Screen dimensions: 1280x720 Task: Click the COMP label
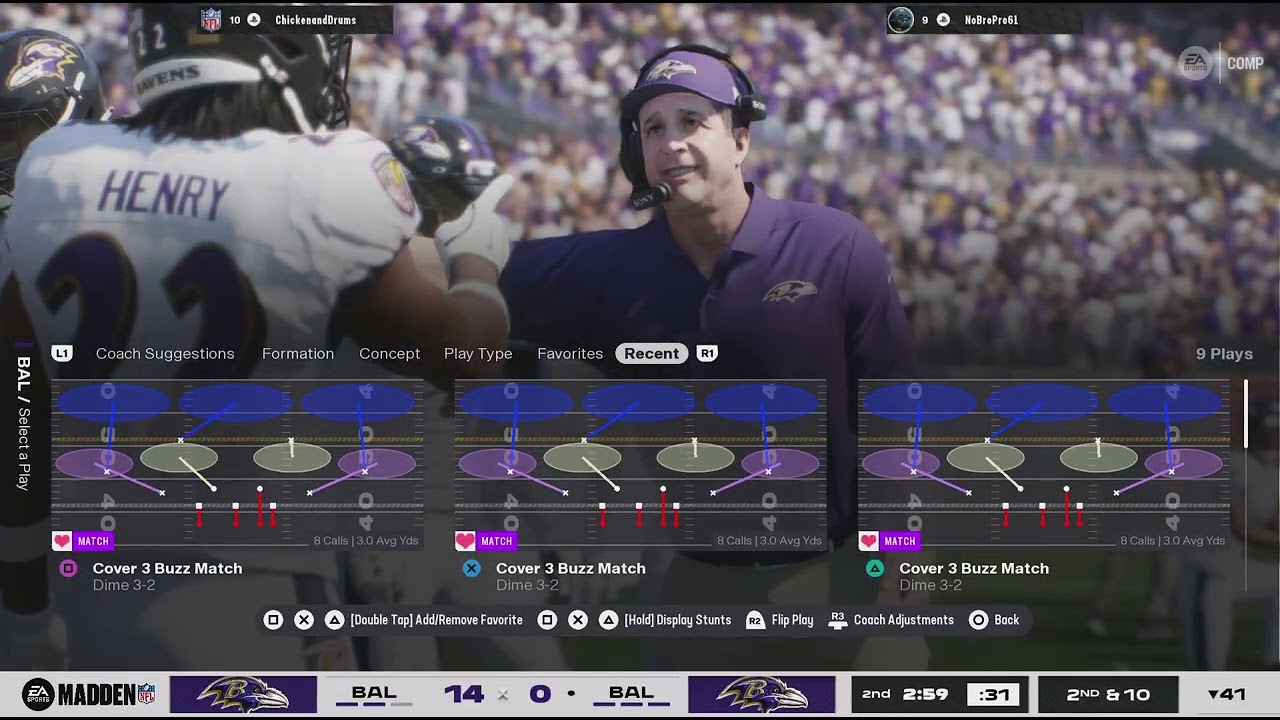(1245, 63)
